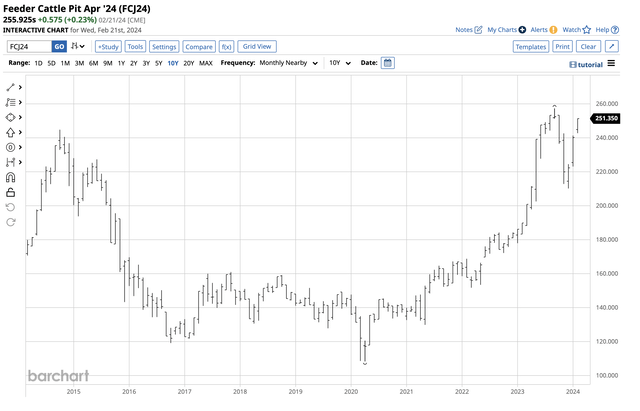640x411 pixels.
Task: Click the Alerts exclamation icon
Action: click(553, 30)
